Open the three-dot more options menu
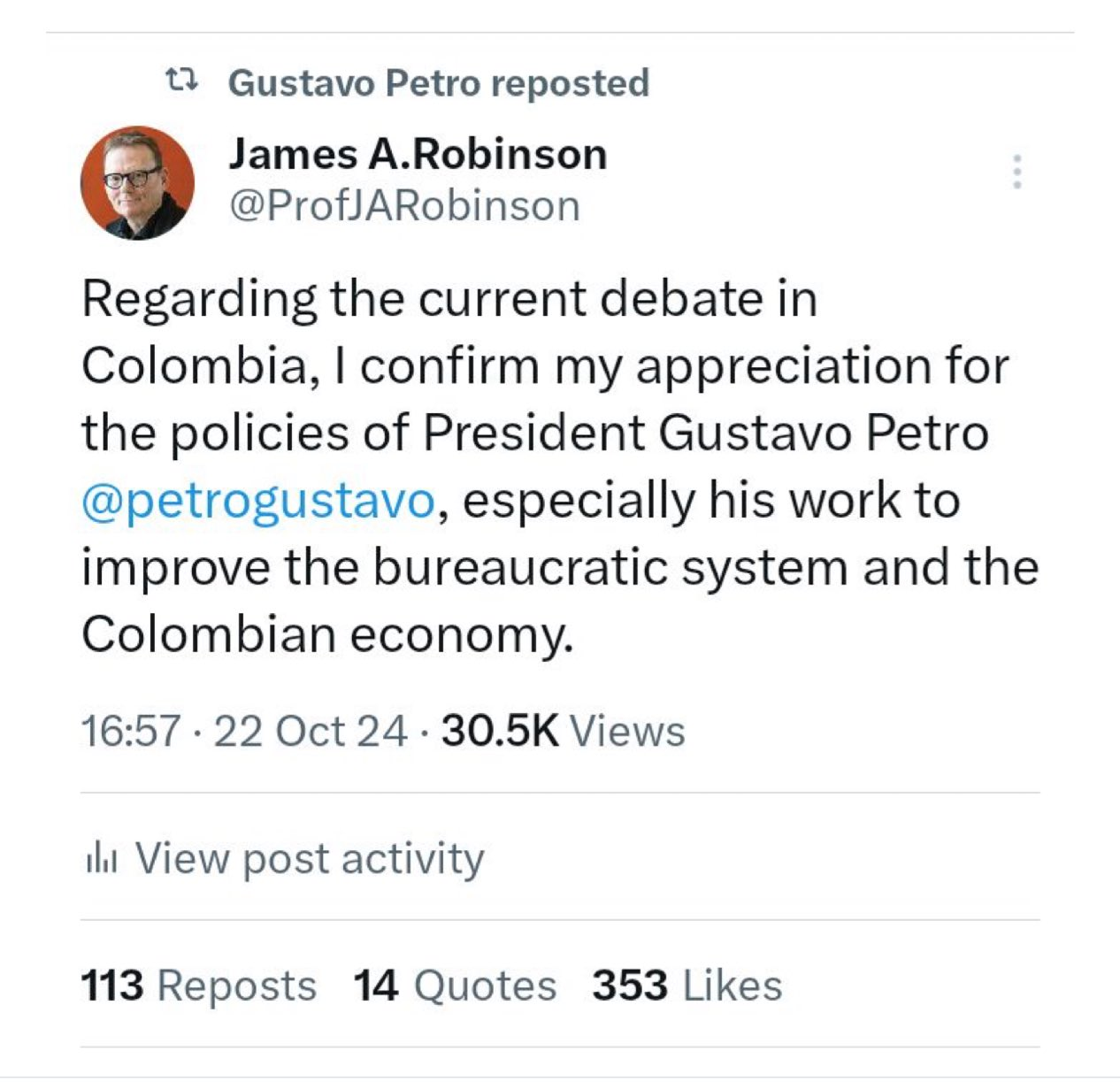The width and height of the screenshot is (1120, 1082). pyautogui.click(x=1017, y=172)
